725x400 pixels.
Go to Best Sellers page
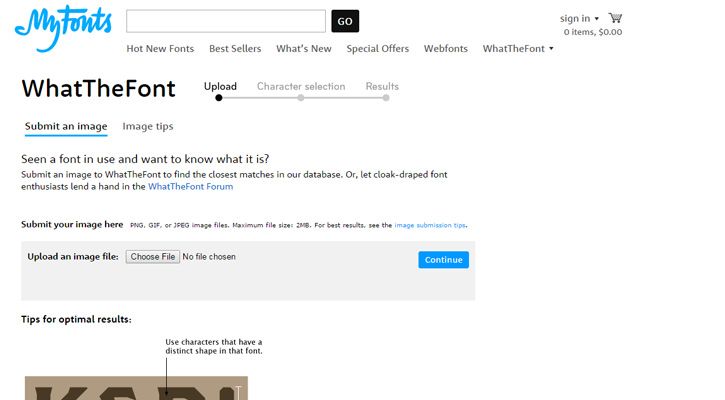235,49
